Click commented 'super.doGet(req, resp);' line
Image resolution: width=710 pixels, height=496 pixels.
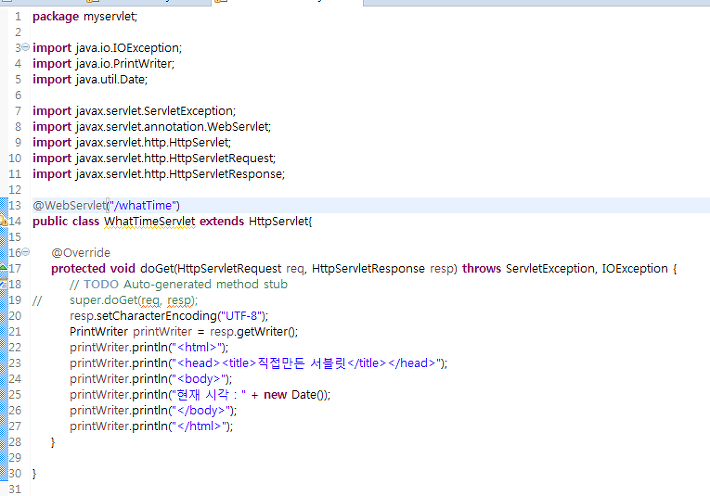[x=134, y=300]
